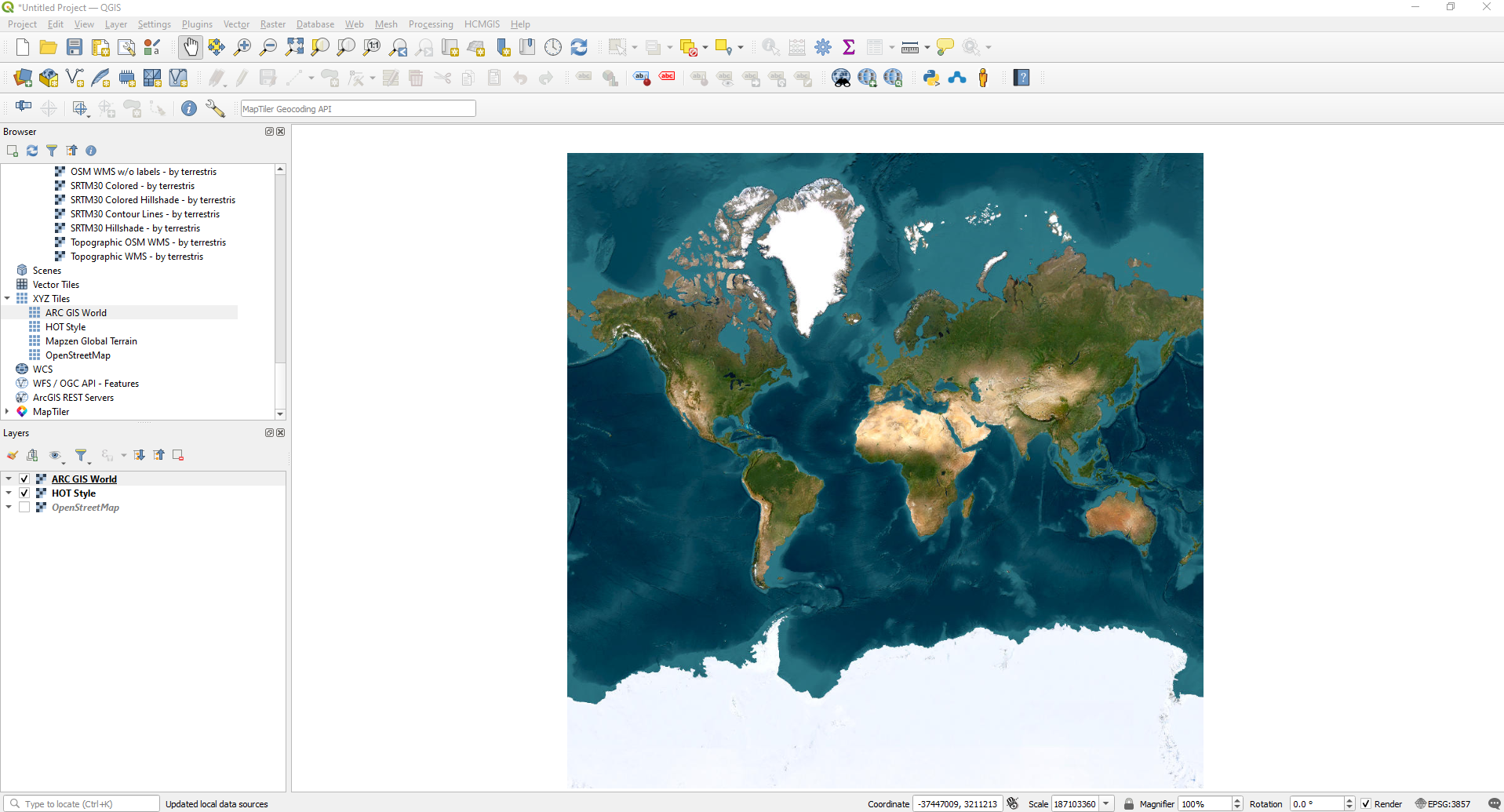
Task: Toggle the Render checkbox in status bar
Action: [1366, 803]
